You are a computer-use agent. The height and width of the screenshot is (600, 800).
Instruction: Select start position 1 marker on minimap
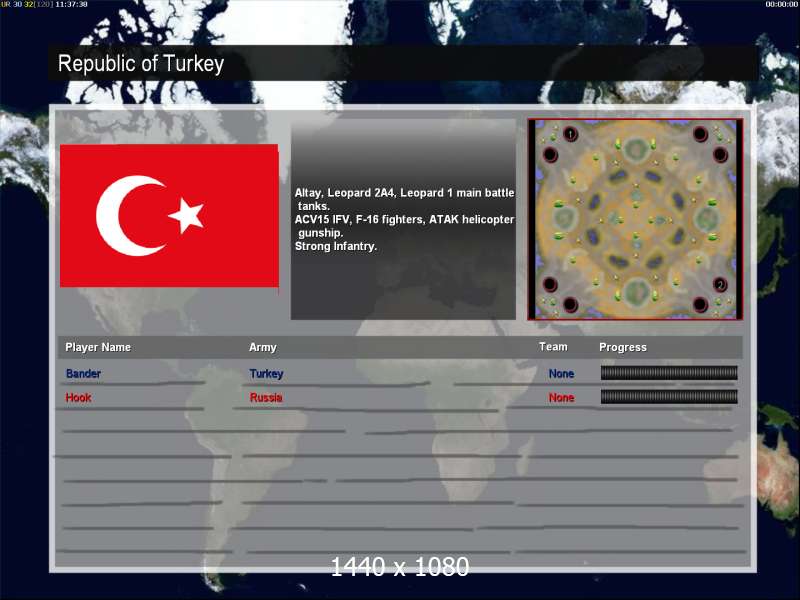570,134
